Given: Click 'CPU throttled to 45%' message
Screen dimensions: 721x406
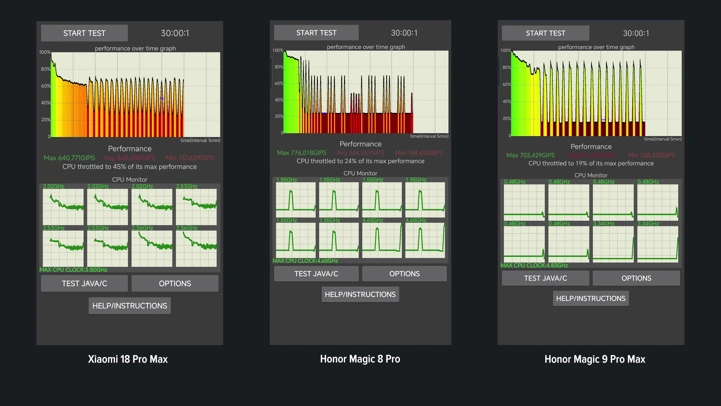Looking at the screenshot, I should coord(130,166).
